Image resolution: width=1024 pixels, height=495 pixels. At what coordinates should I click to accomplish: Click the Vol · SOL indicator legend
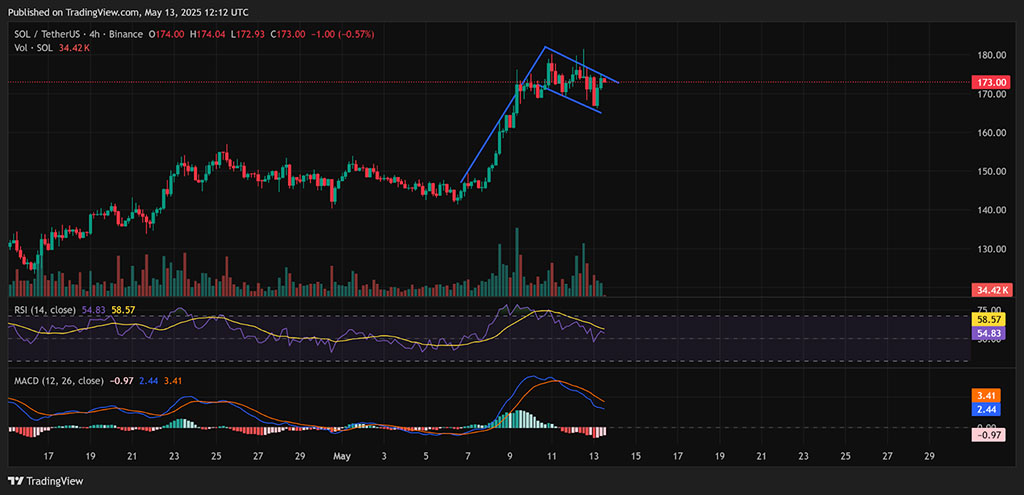[28, 47]
